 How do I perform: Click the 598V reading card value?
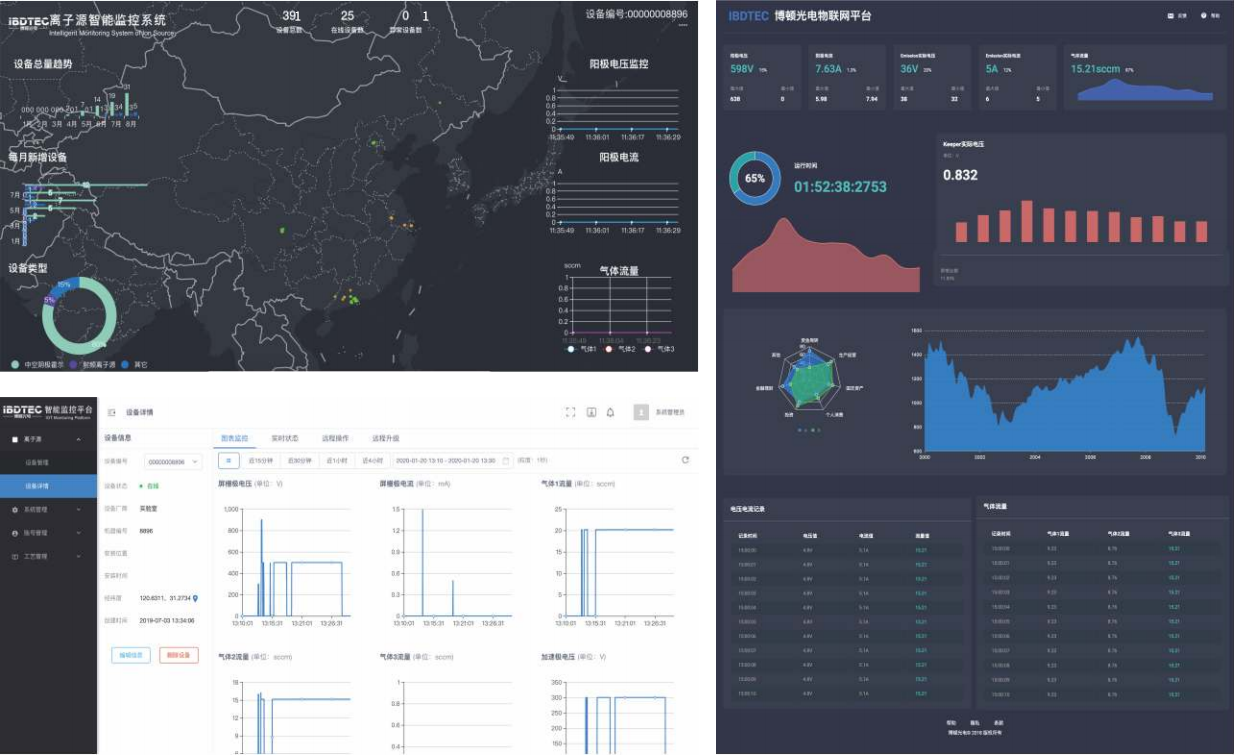pos(741,69)
